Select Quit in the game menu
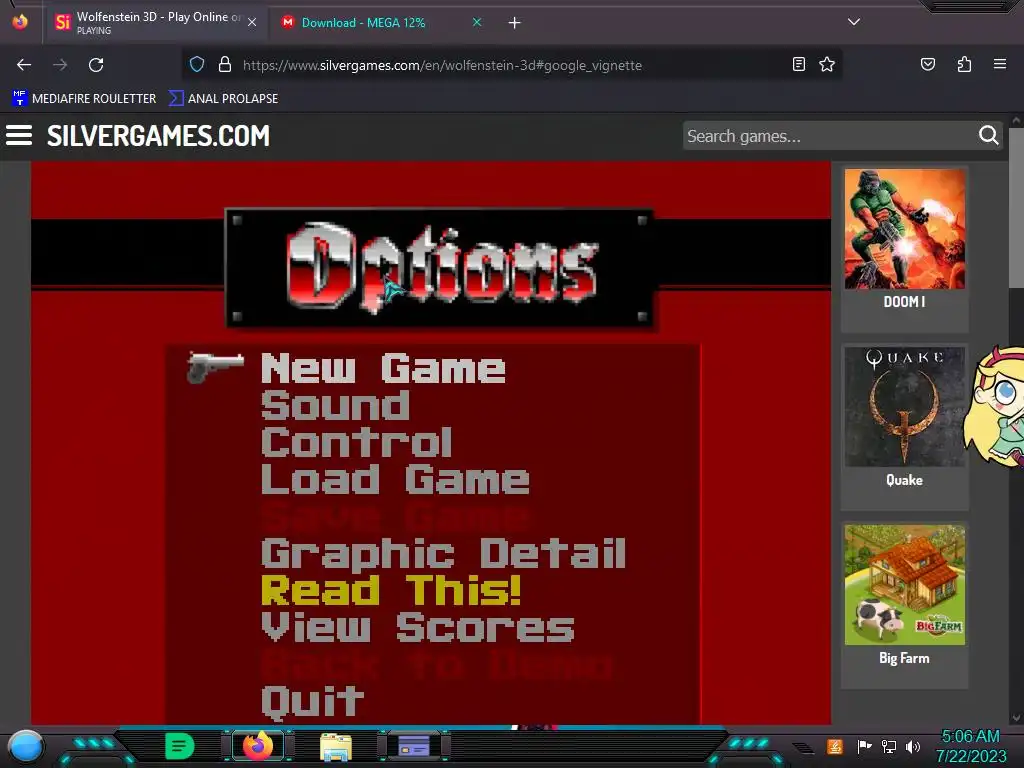The height and width of the screenshot is (768, 1024). pos(312,702)
